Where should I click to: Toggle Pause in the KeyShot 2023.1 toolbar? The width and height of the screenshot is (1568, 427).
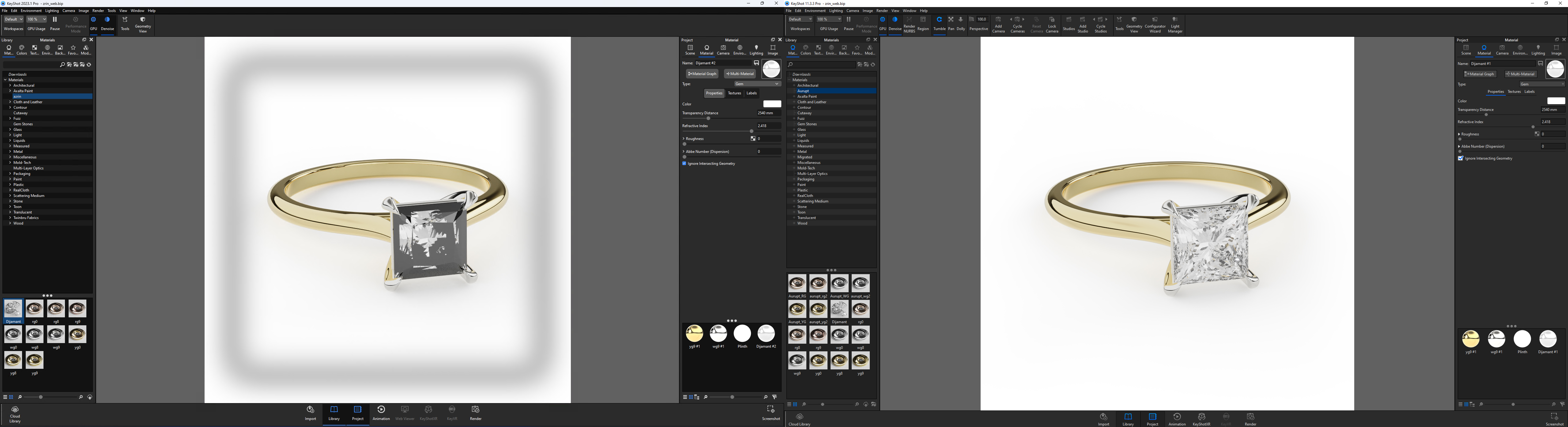click(55, 23)
